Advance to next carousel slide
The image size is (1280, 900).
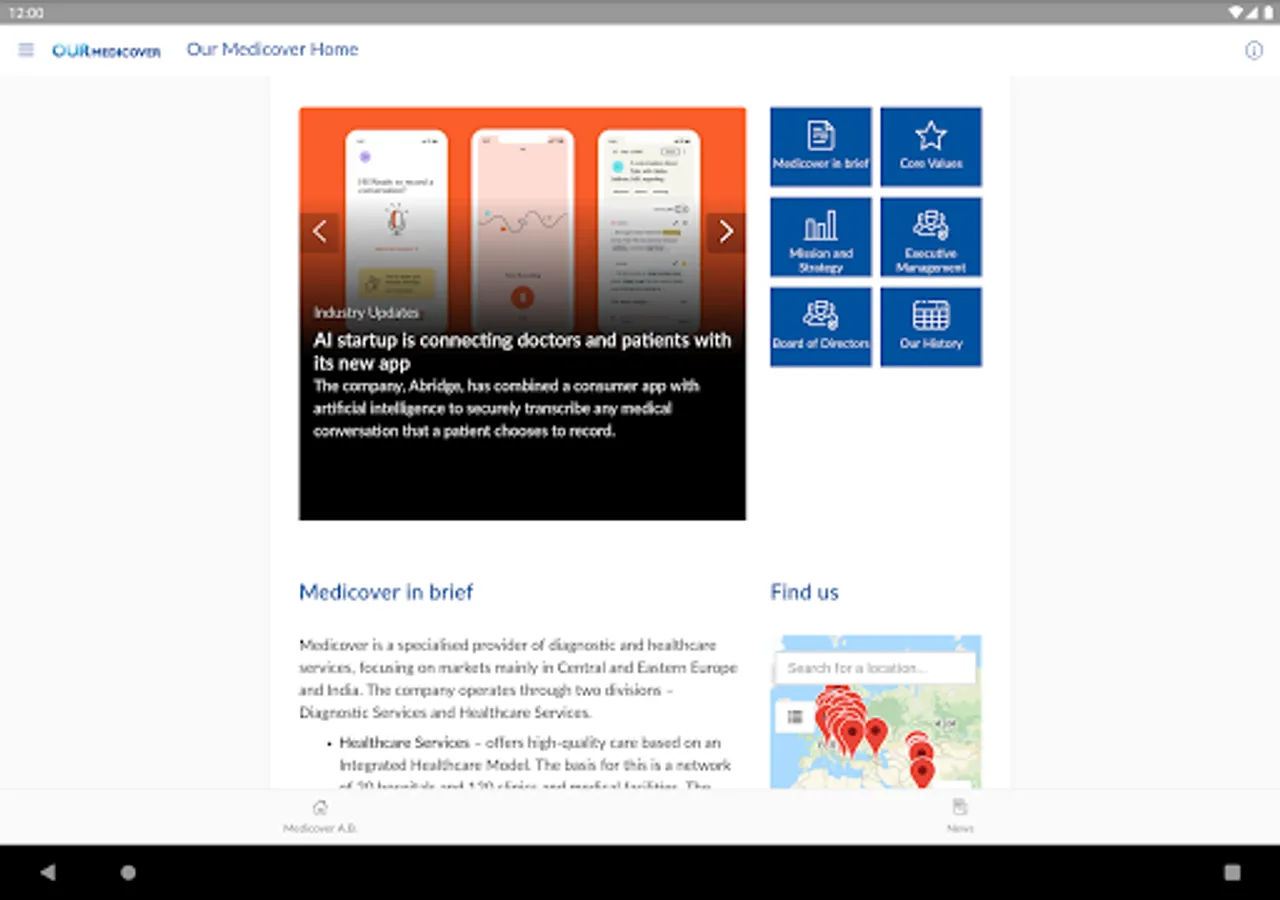tap(726, 232)
